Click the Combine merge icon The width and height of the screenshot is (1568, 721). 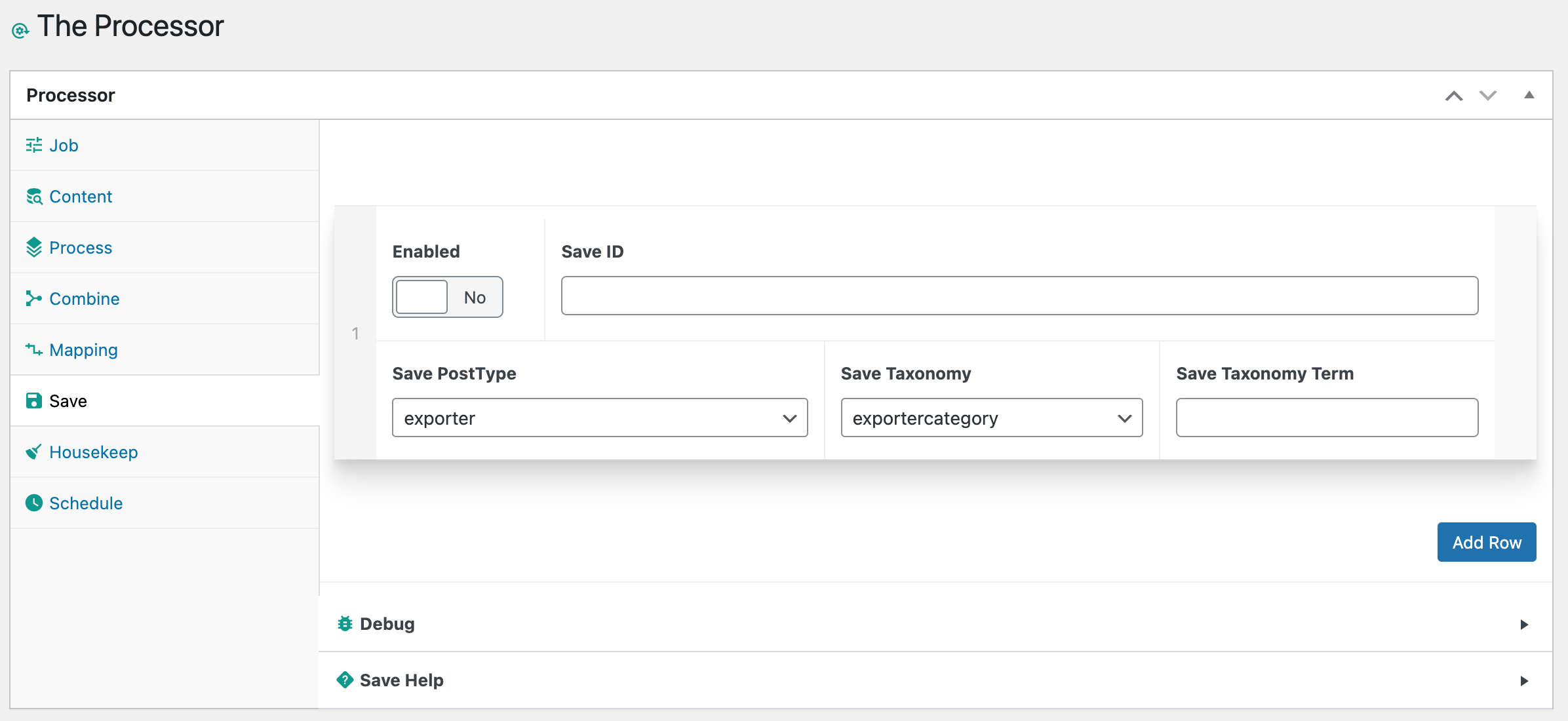tap(33, 298)
